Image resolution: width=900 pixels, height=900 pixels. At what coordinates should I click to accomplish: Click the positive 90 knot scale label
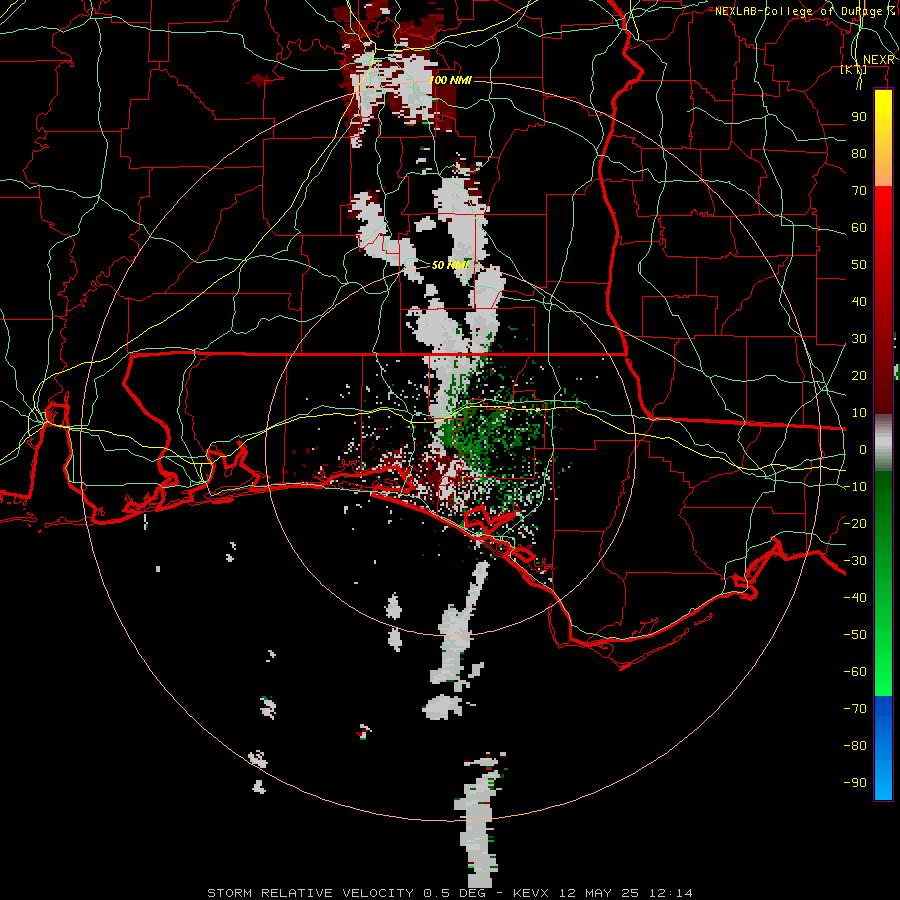click(x=859, y=117)
